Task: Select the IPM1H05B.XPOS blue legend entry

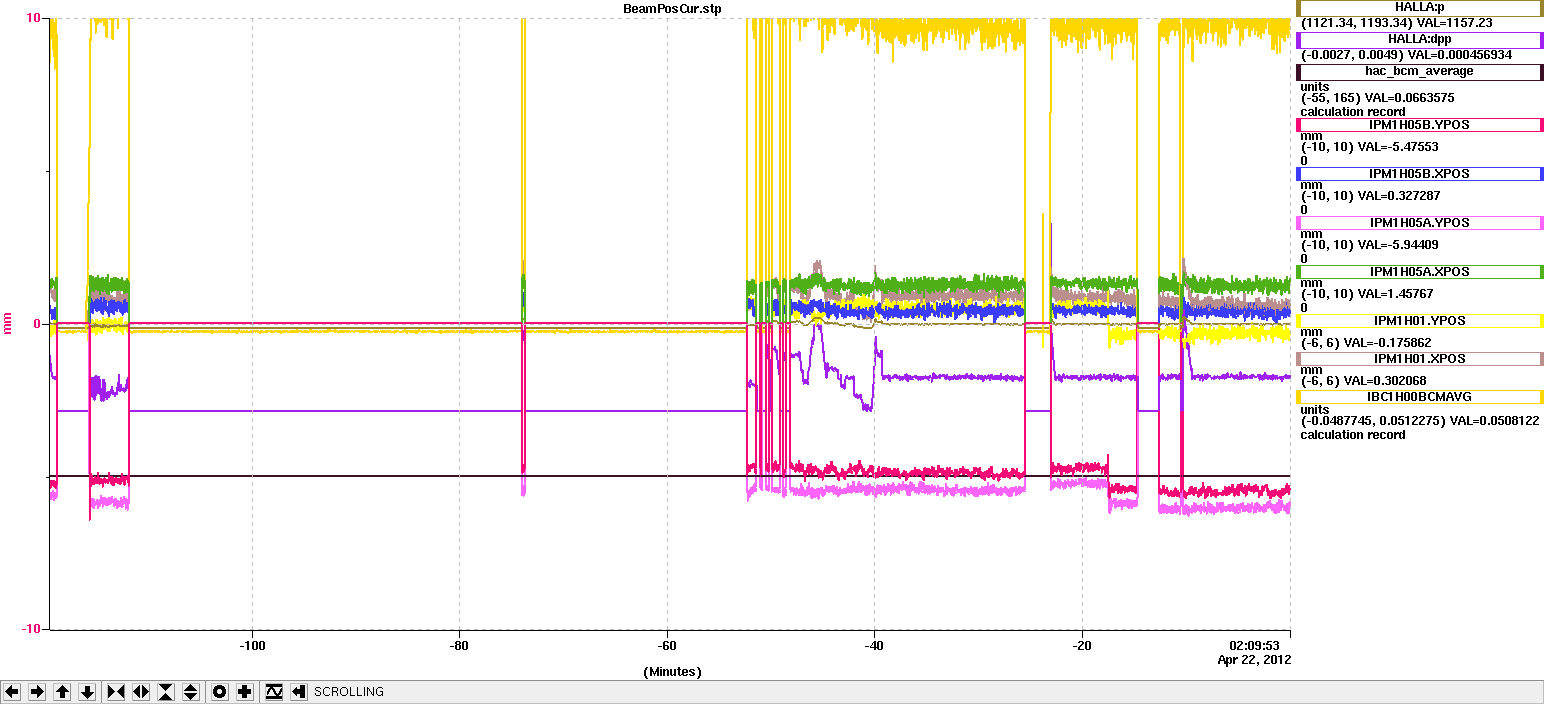Action: pos(1420,174)
